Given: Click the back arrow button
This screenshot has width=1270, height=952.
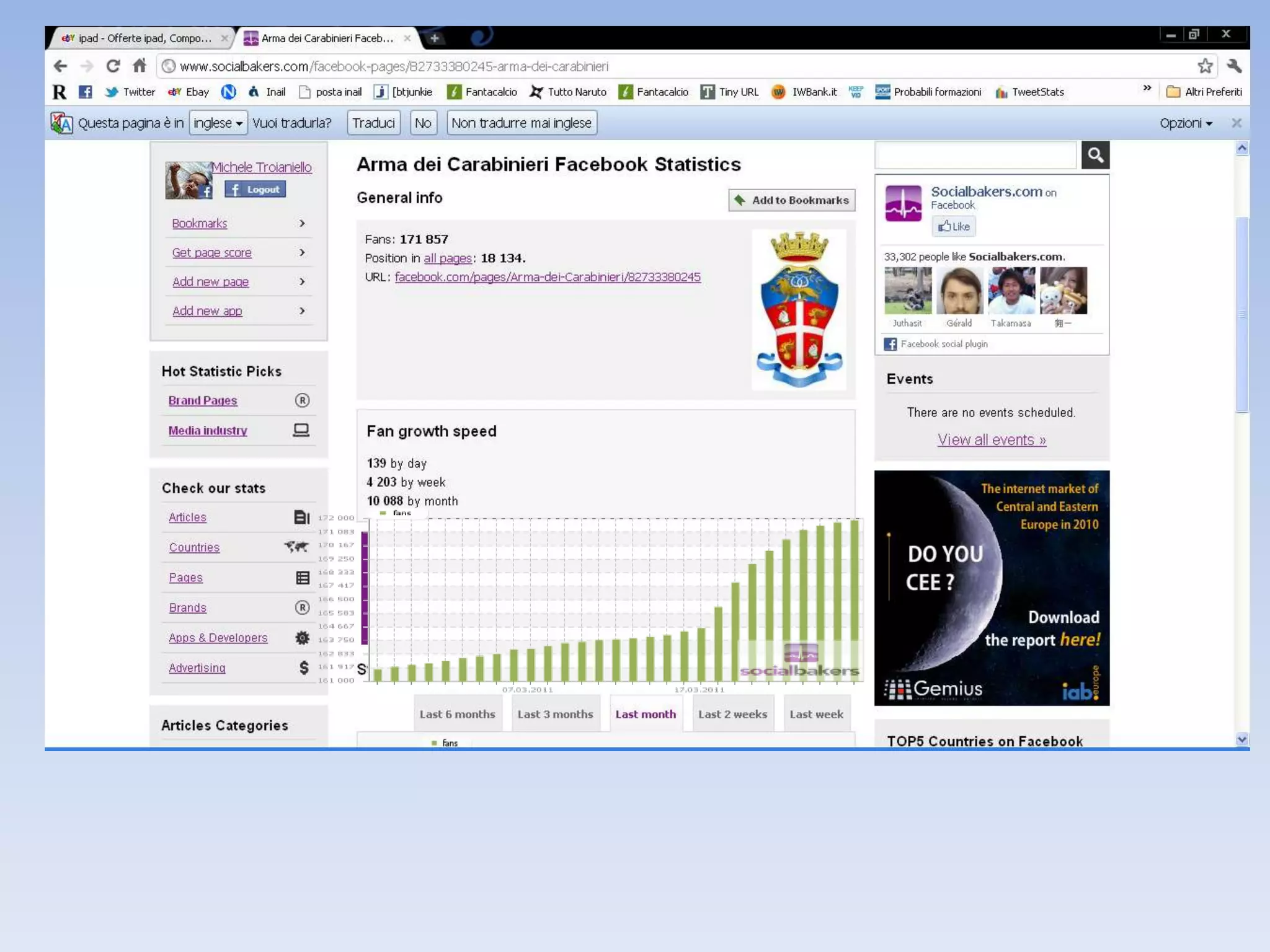Looking at the screenshot, I should [60, 66].
